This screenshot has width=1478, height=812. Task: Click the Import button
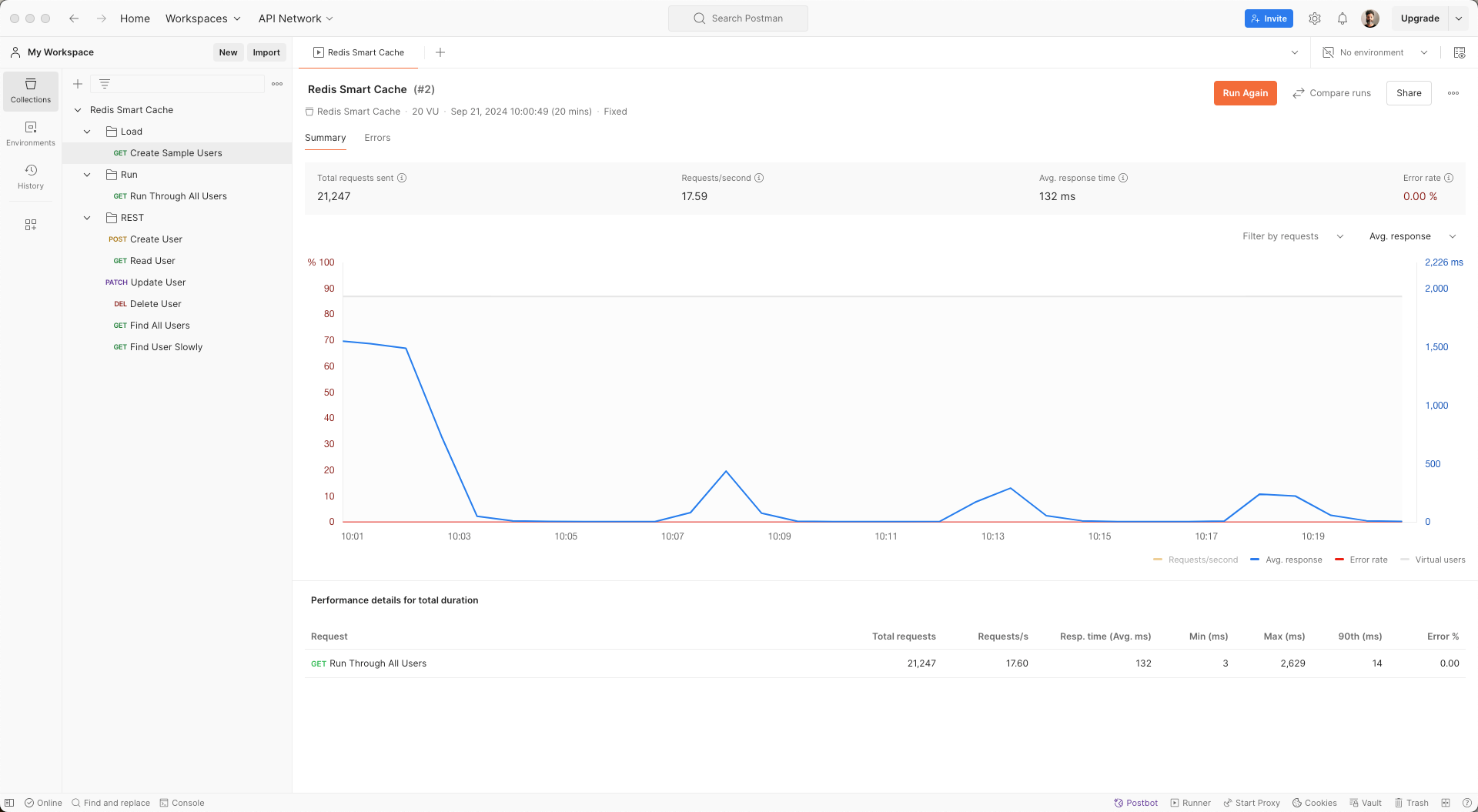(266, 52)
